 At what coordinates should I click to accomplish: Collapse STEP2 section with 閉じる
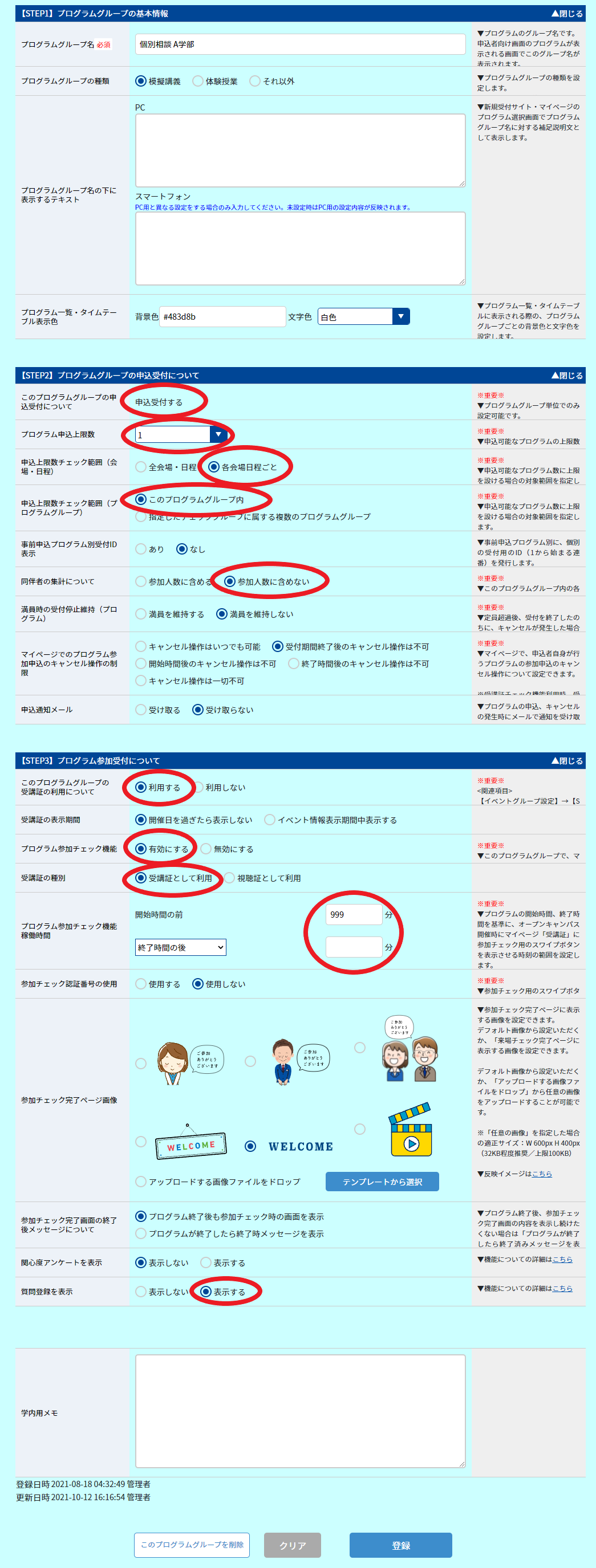[566, 375]
